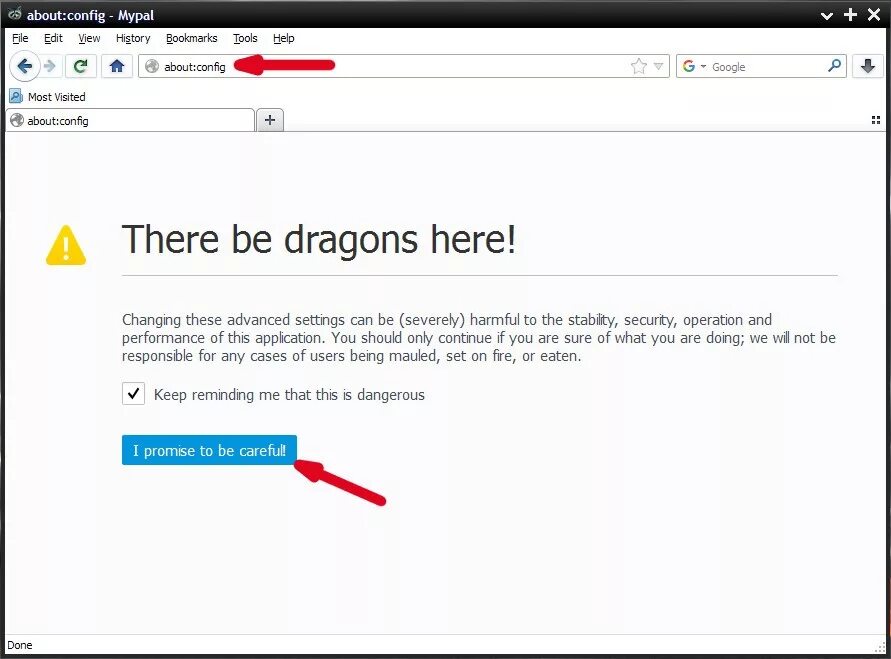Open the History menu

click(x=133, y=38)
